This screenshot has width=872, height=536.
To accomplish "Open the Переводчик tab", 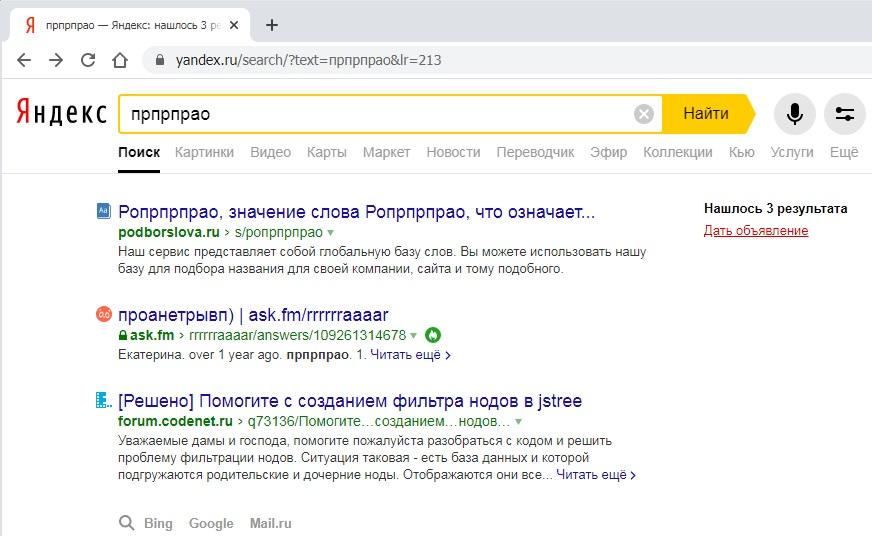I will 535,152.
